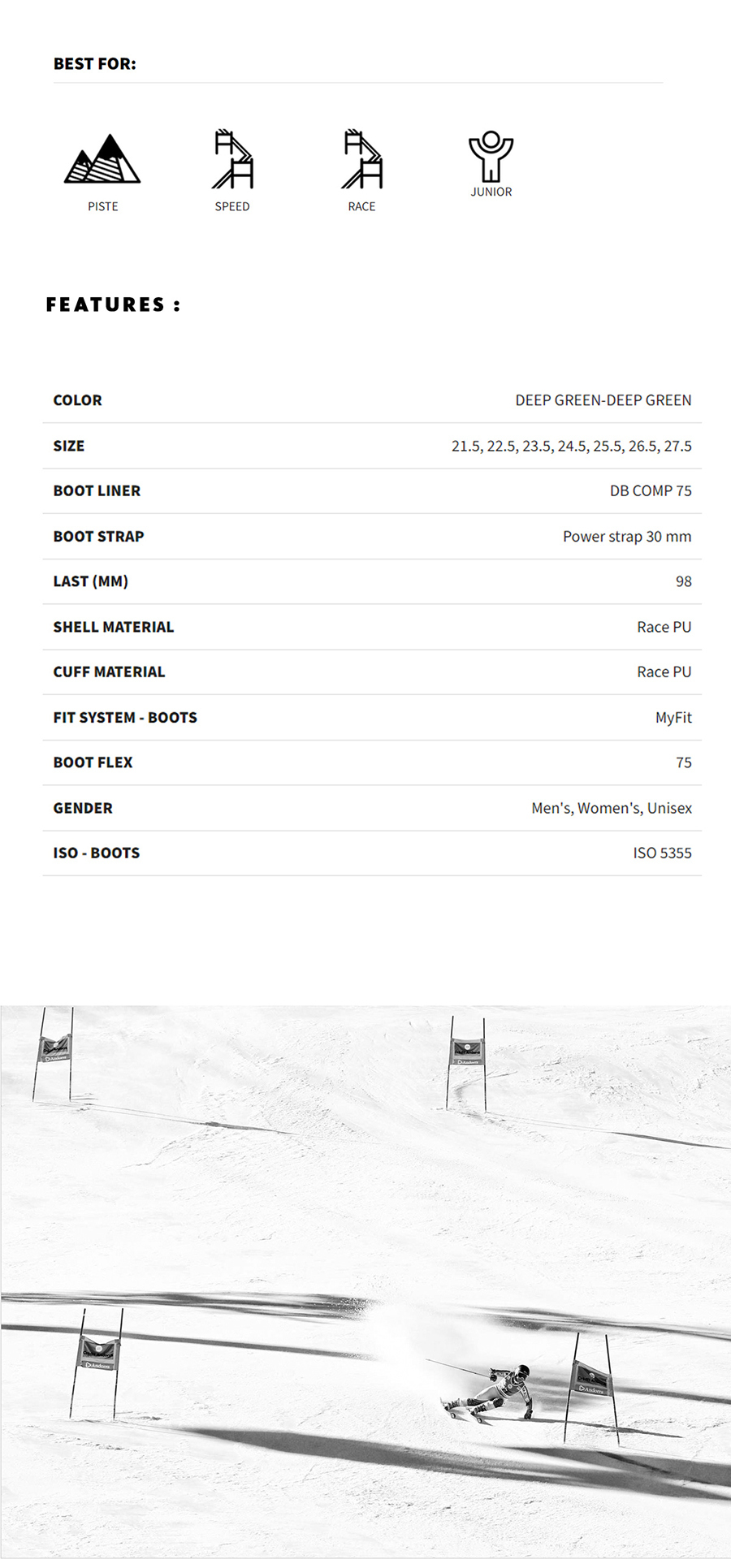The height and width of the screenshot is (1568, 731).
Task: Select the Power strap 30 mm value
Action: point(627,537)
